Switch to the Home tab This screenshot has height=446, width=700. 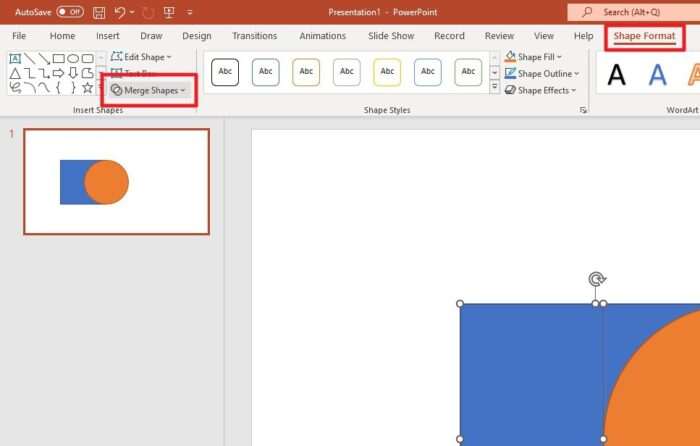62,36
